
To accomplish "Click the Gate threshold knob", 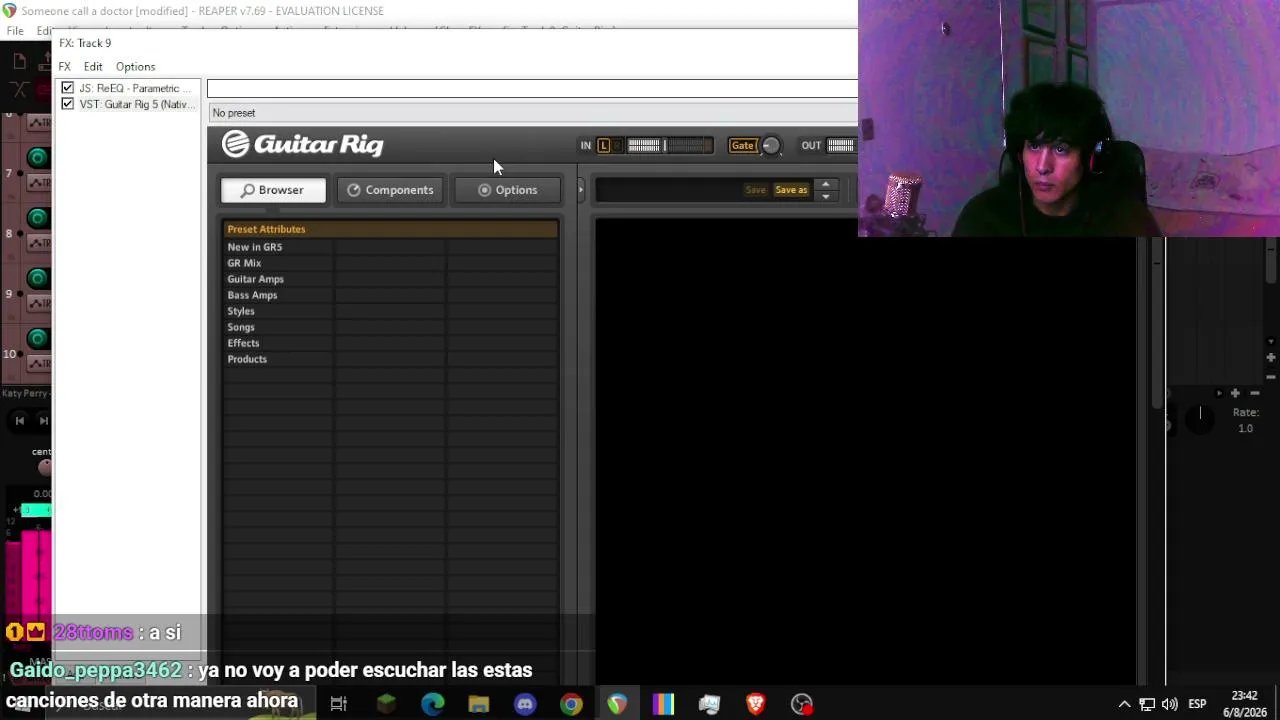I will click(771, 146).
